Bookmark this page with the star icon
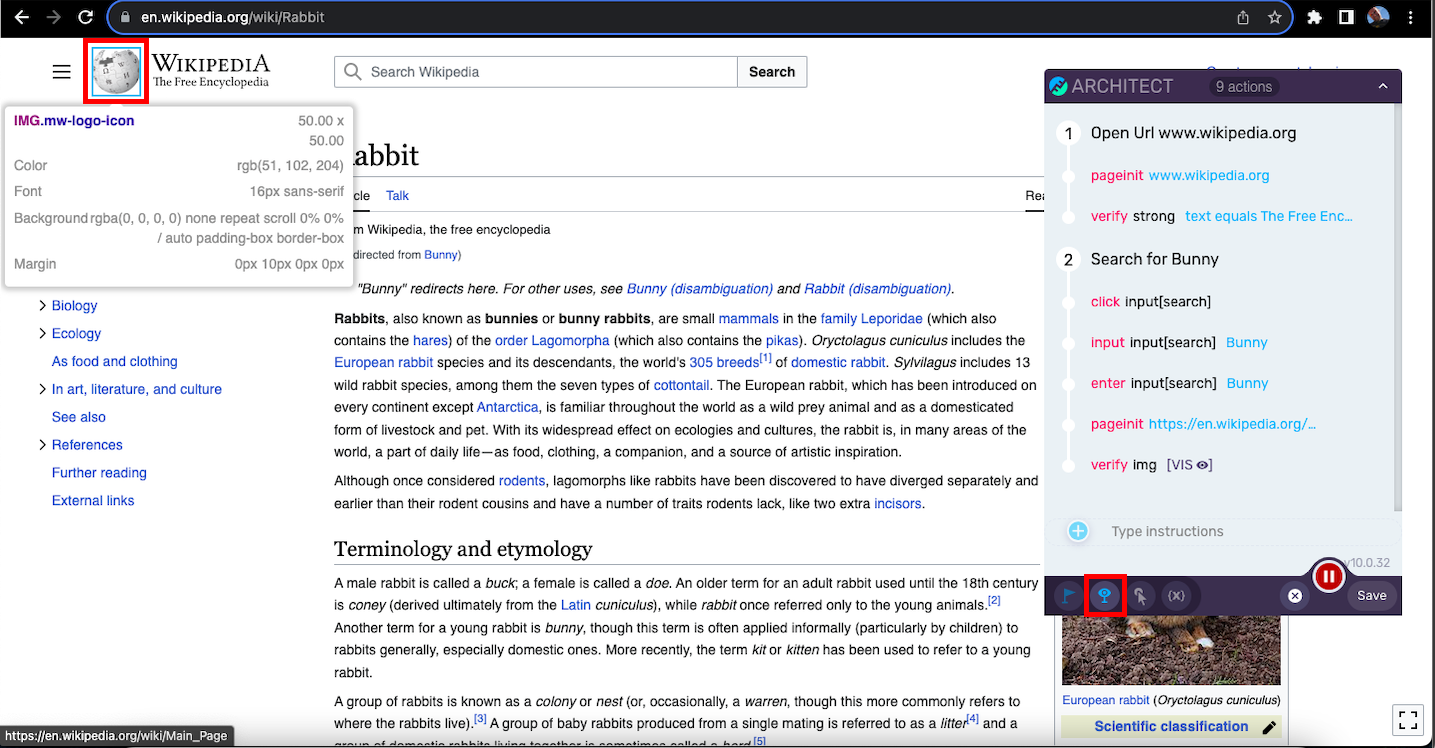Viewport: 1435px width, 748px height. (x=1274, y=17)
